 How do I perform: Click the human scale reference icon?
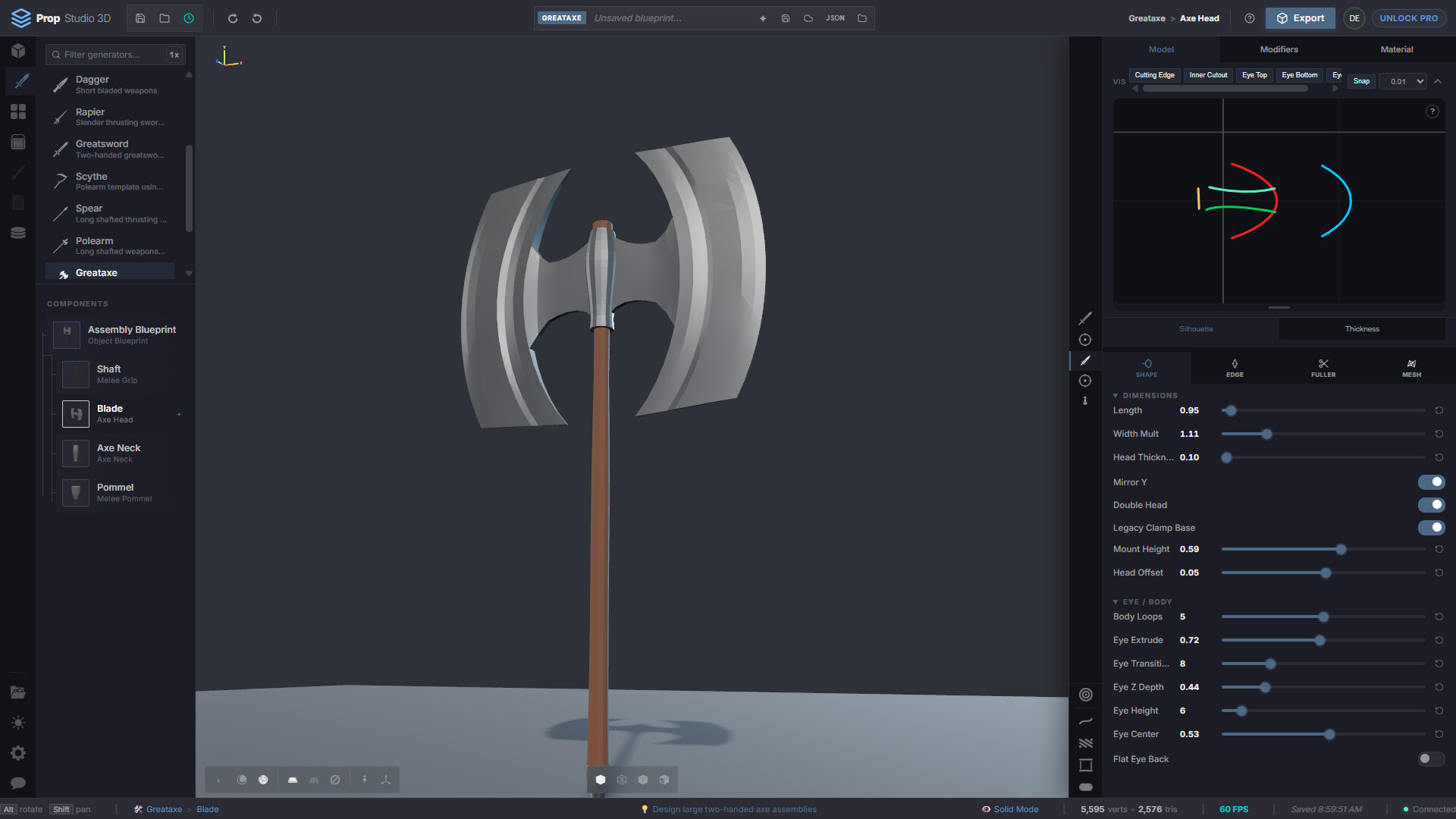click(x=365, y=780)
